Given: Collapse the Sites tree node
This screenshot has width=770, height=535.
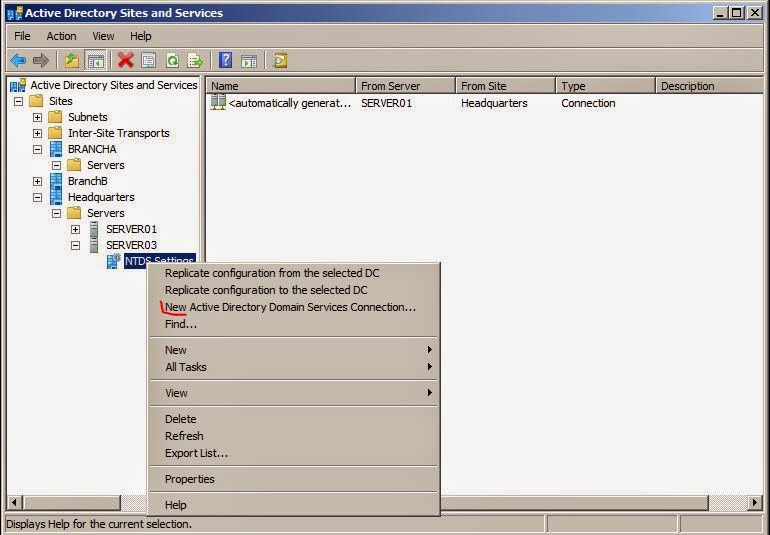Looking at the screenshot, I should click(18, 101).
